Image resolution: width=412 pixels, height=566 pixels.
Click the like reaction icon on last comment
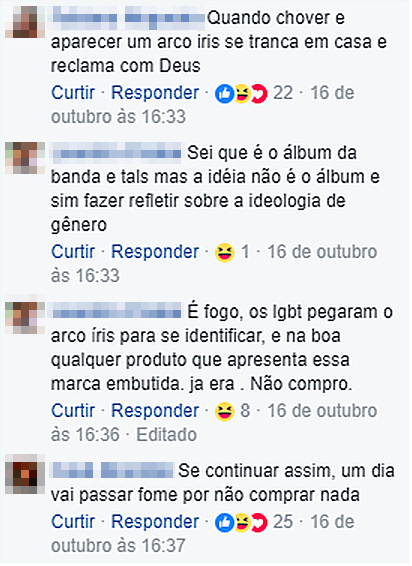tap(224, 523)
